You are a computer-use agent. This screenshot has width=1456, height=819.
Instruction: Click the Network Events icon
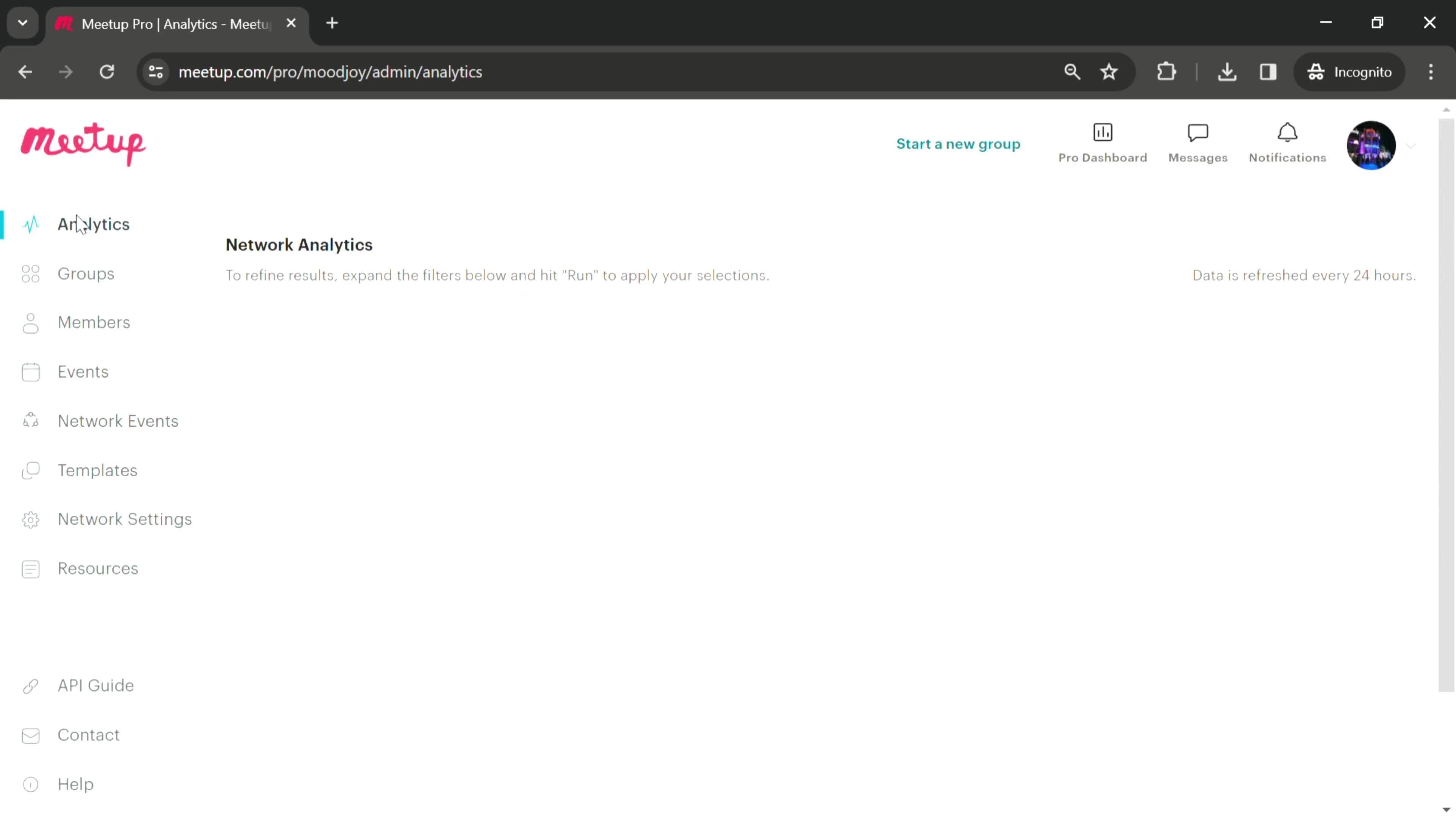(x=30, y=420)
